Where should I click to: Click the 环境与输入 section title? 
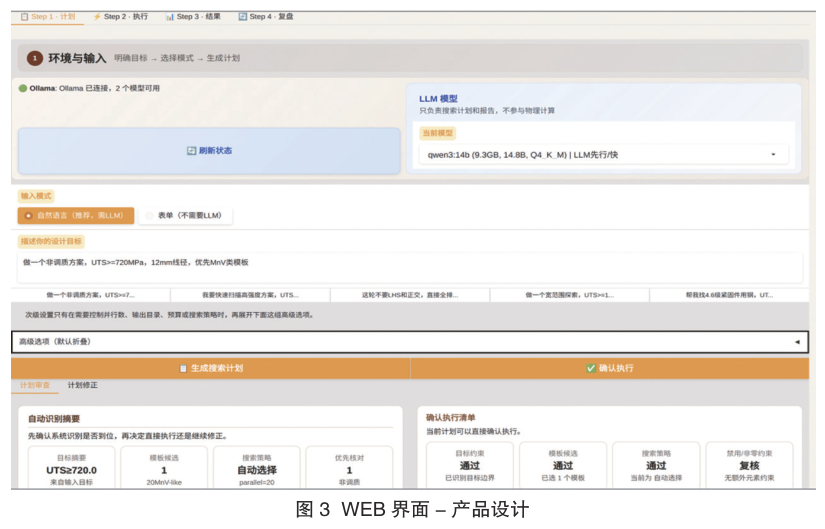(x=77, y=58)
